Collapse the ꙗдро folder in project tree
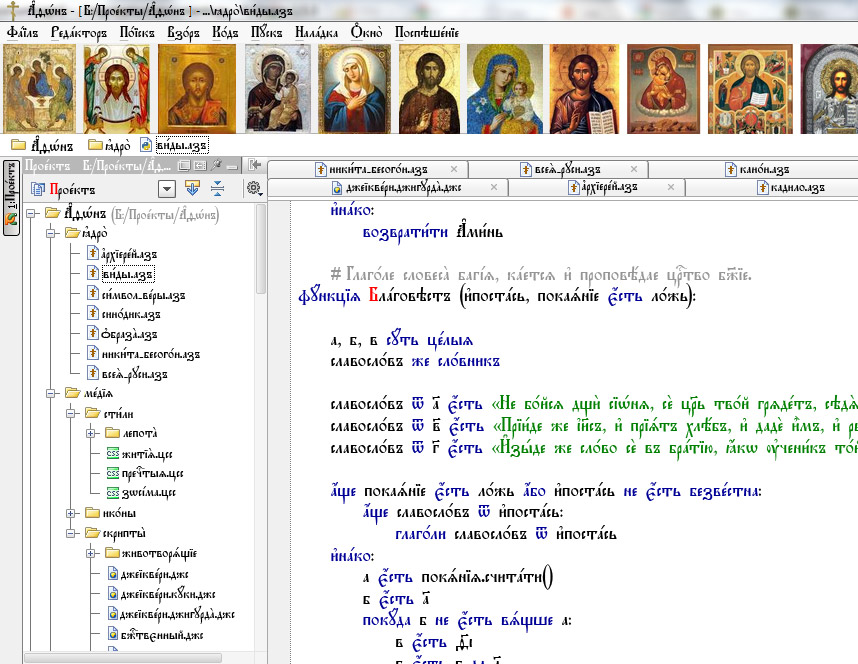This screenshot has height=664, width=858. pos(51,233)
